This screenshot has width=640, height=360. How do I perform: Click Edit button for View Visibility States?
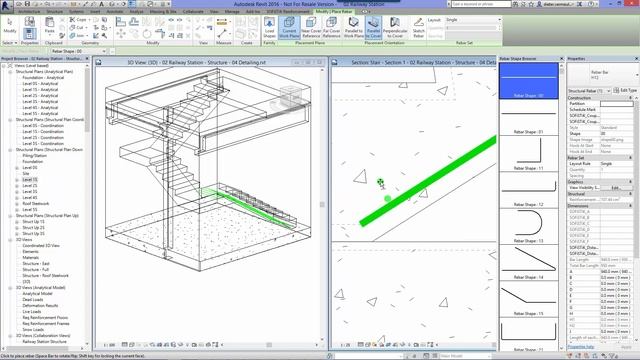pyautogui.click(x=616, y=188)
